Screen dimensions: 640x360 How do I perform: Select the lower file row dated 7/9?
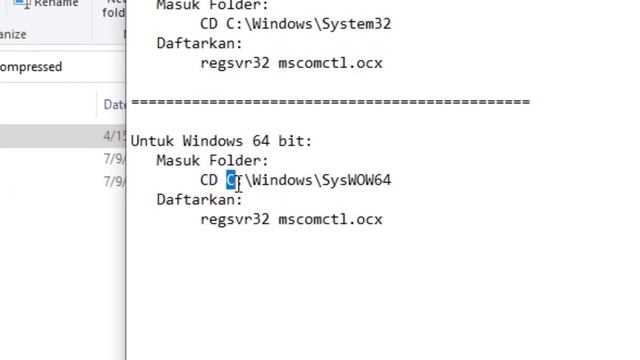point(63,181)
